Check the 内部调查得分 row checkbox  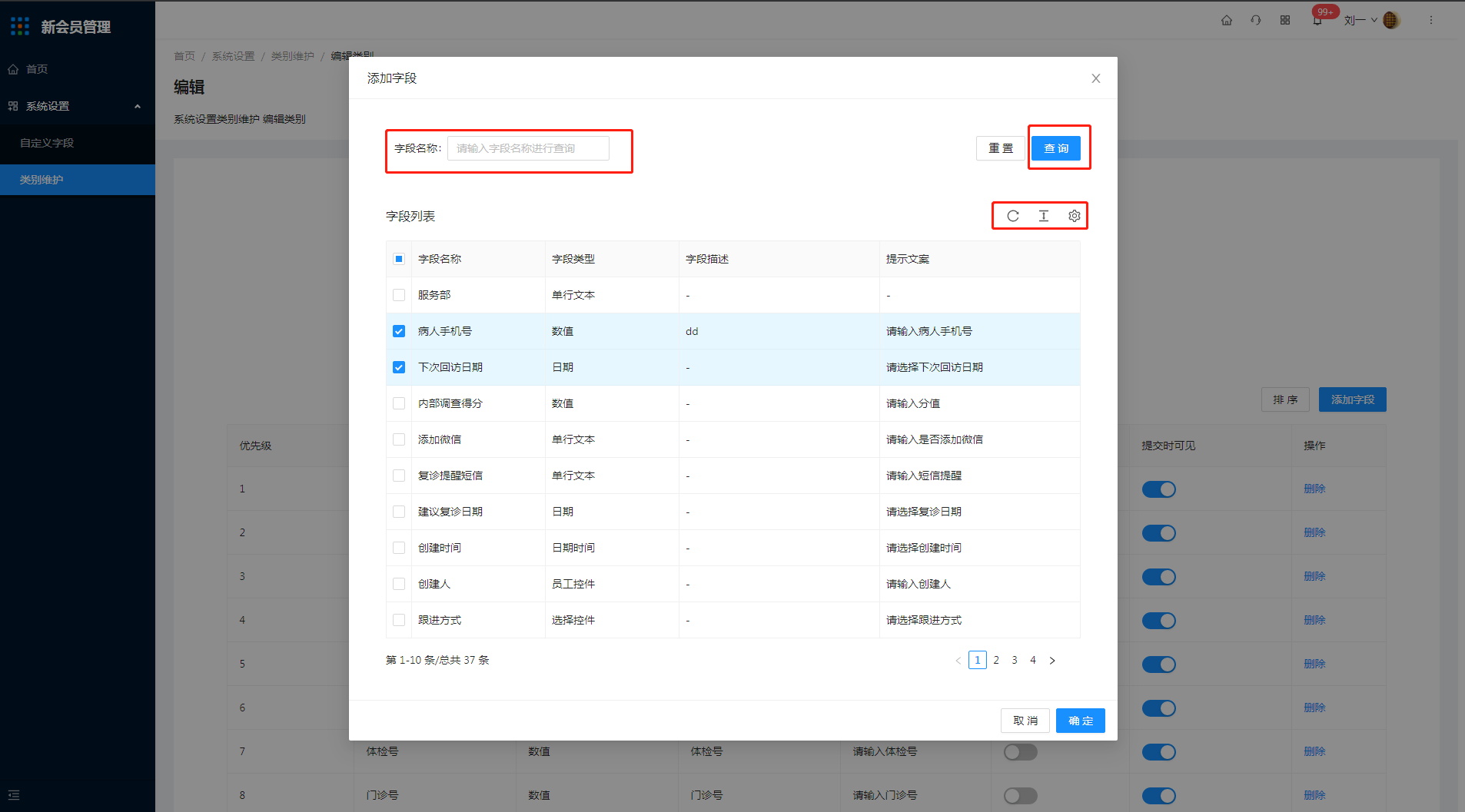(399, 403)
